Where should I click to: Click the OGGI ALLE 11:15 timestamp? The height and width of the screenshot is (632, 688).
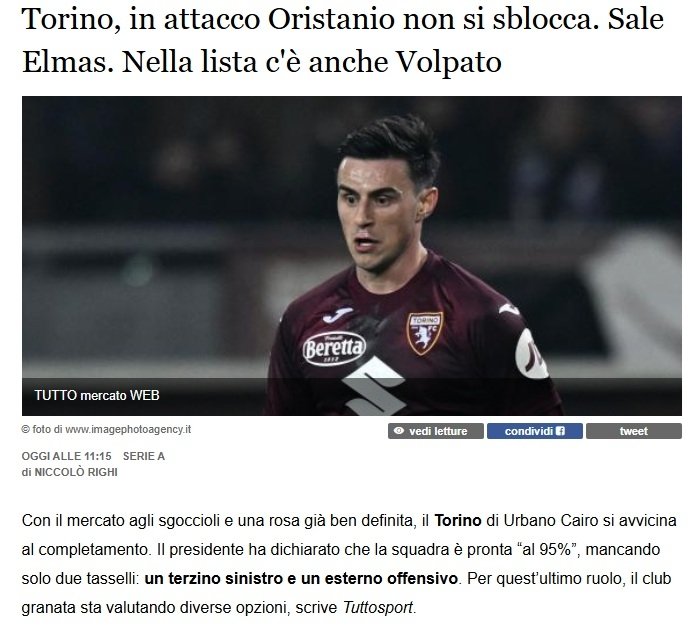click(67, 456)
